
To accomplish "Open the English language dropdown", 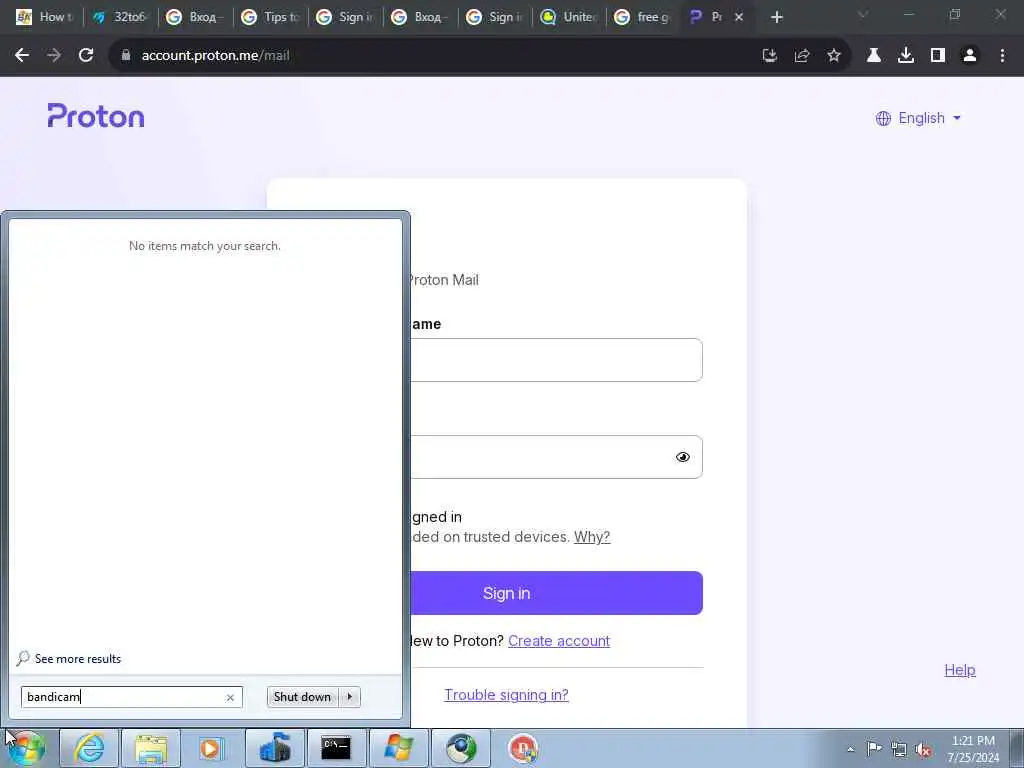I will pos(918,118).
